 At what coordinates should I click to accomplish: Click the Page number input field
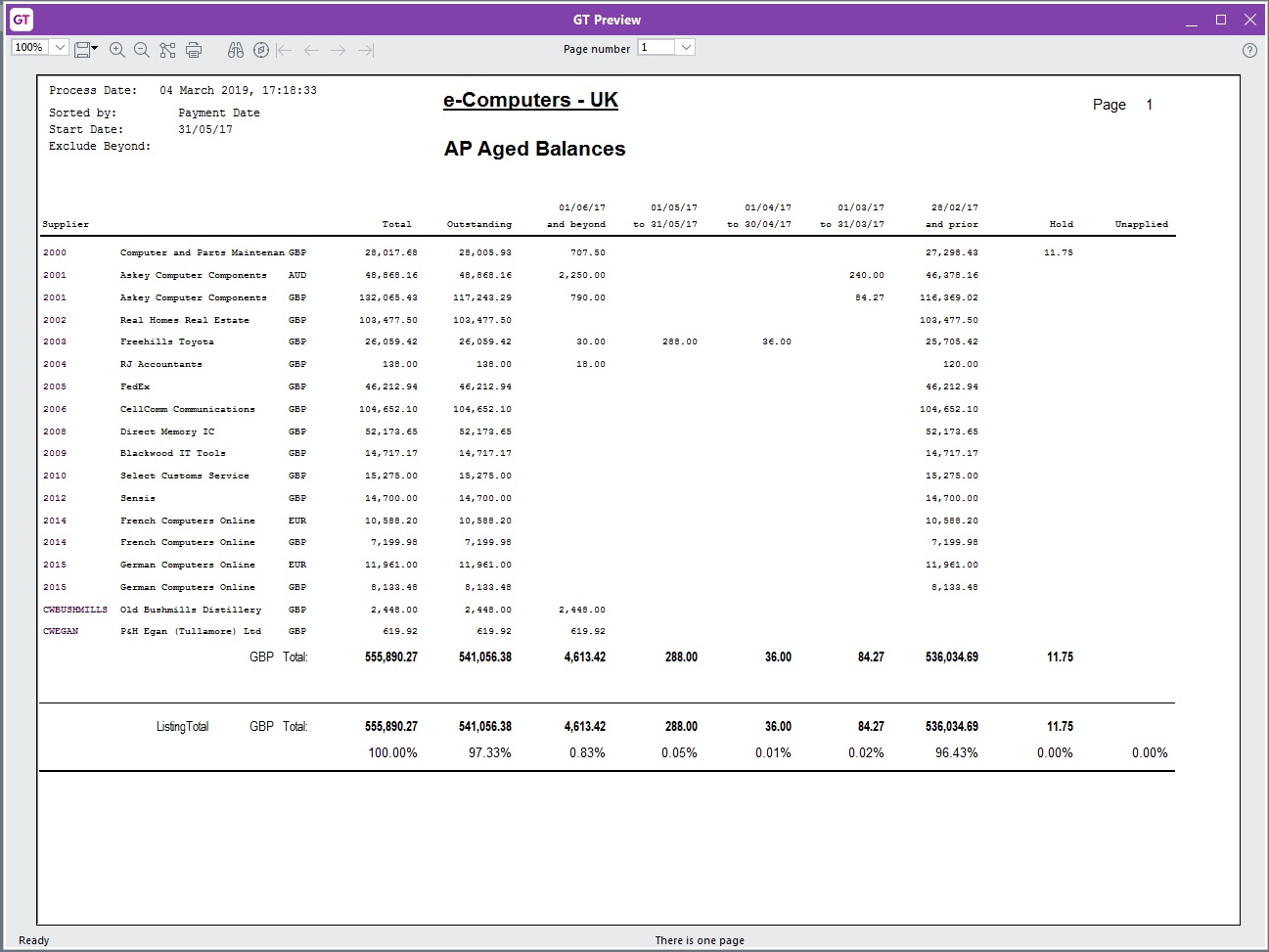click(x=657, y=47)
